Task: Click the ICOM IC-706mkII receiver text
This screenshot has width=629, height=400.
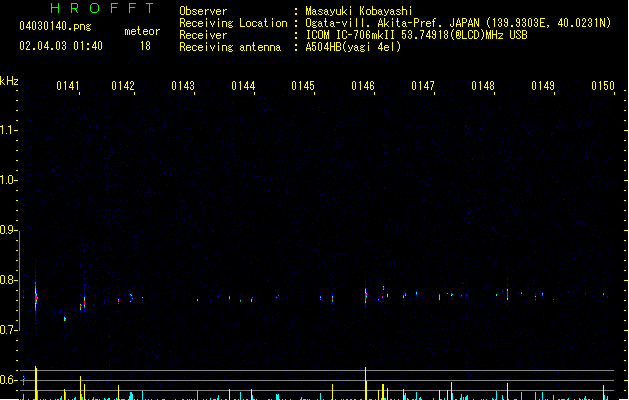Action: coord(416,35)
